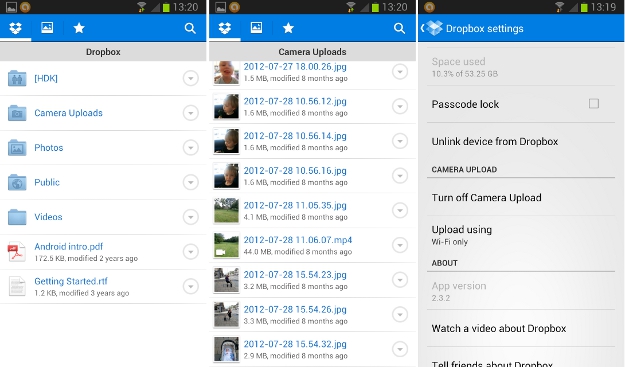Image resolution: width=625 pixels, height=367 pixels.
Task: Open the Public folder icon
Action: 17,182
